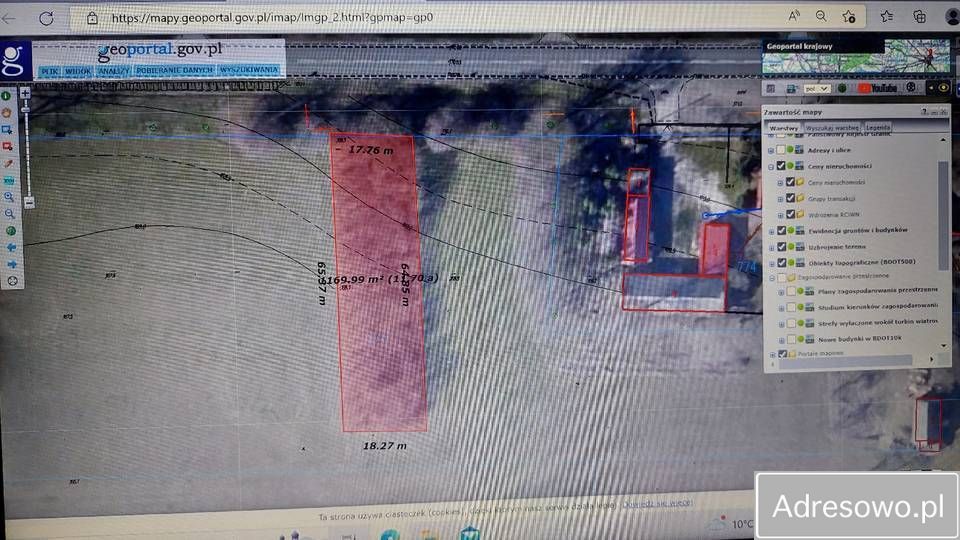Image resolution: width=960 pixels, height=540 pixels.
Task: Click the compass icon at toolbar bottom
Action: [x=12, y=281]
